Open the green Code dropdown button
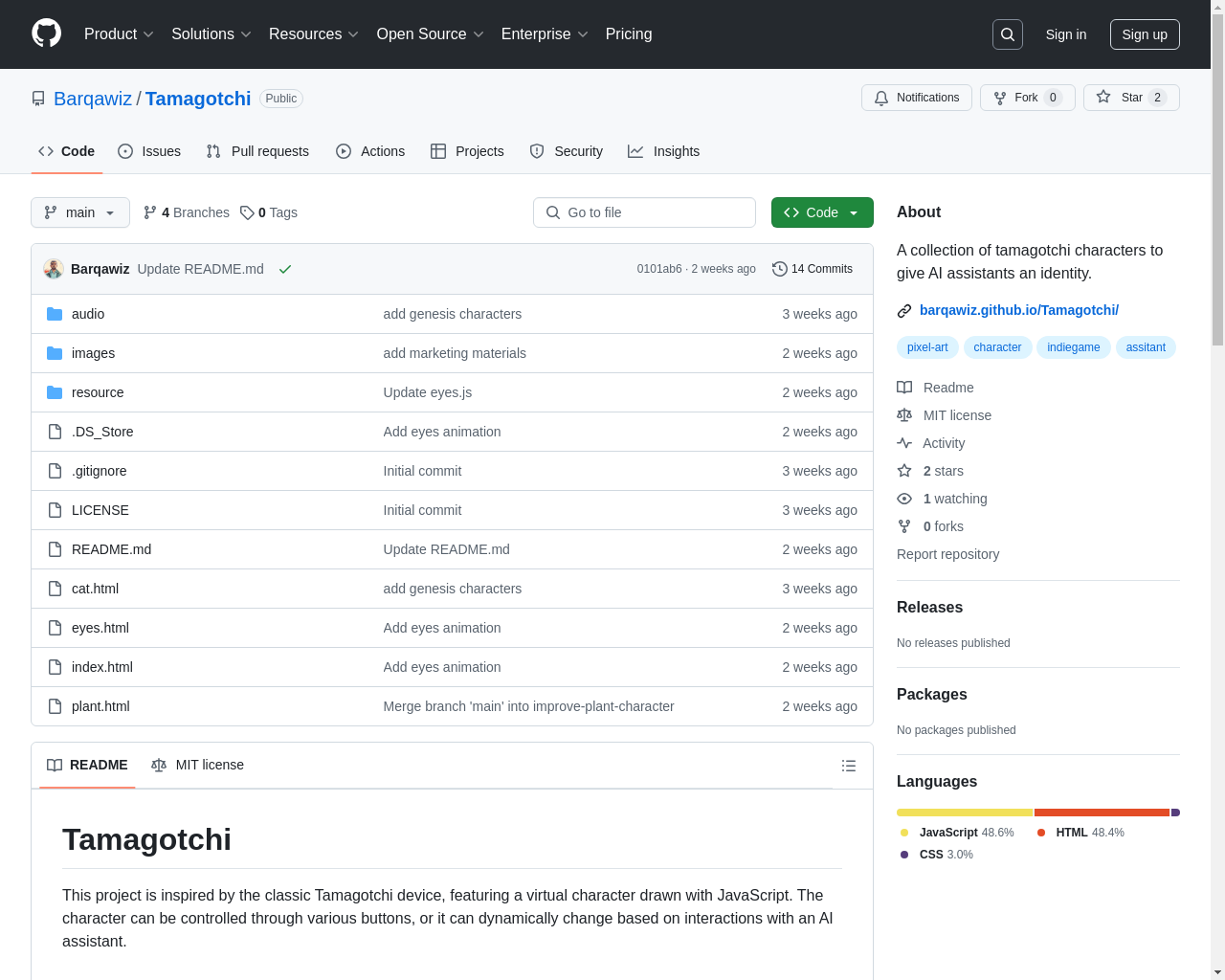This screenshot has height=980, width=1225. (x=822, y=212)
